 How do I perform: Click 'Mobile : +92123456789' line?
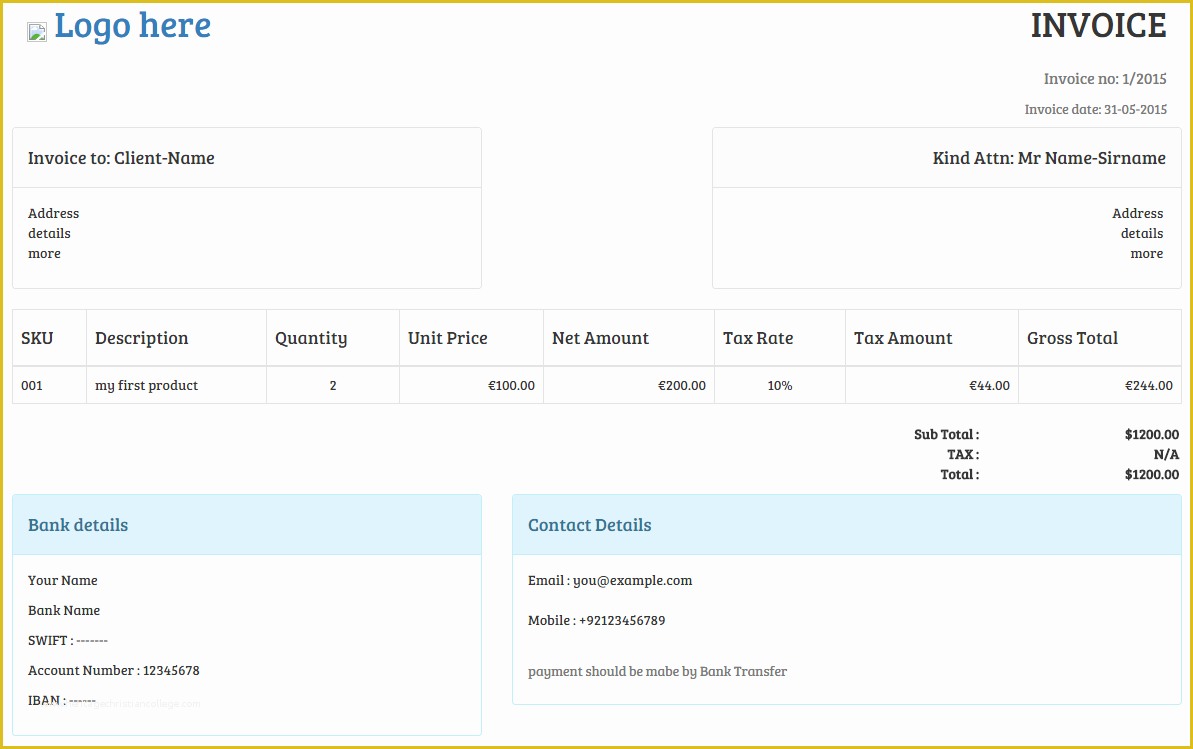596,620
